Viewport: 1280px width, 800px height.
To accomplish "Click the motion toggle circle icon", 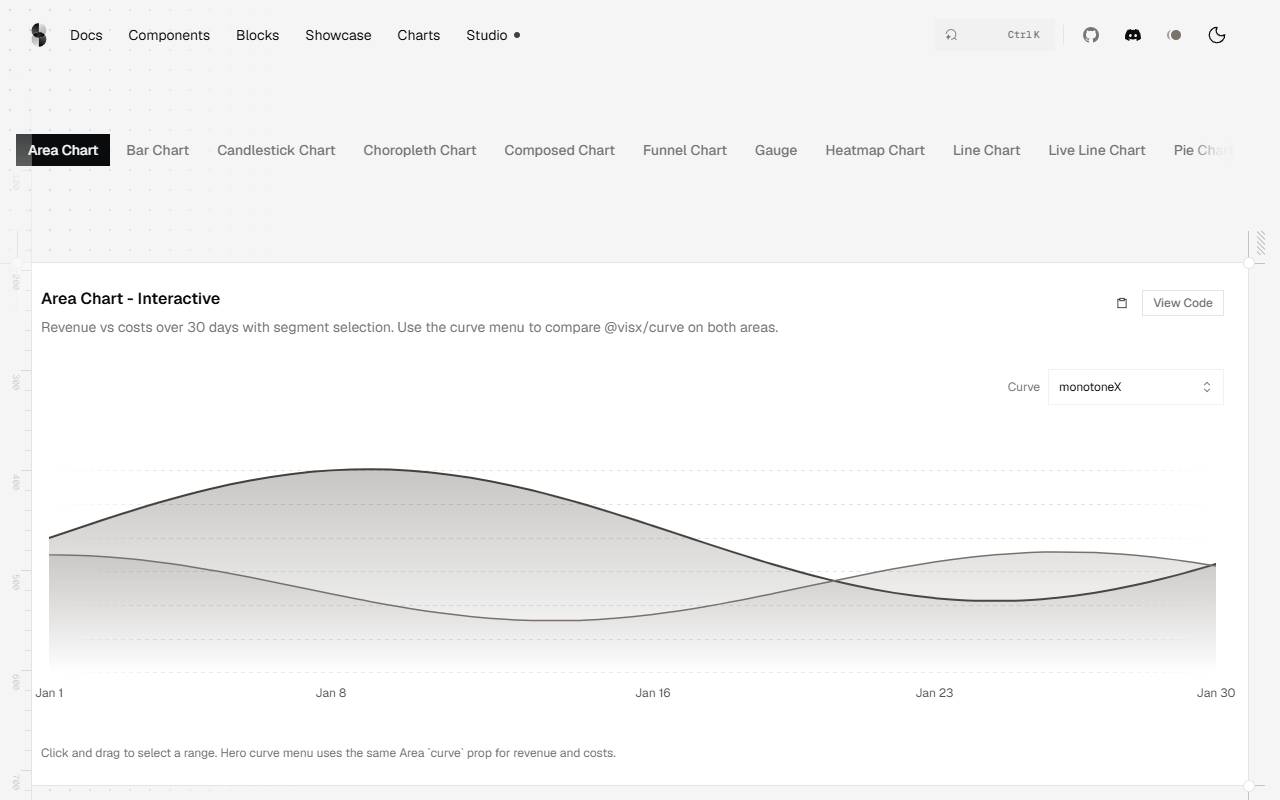I will [x=1174, y=35].
